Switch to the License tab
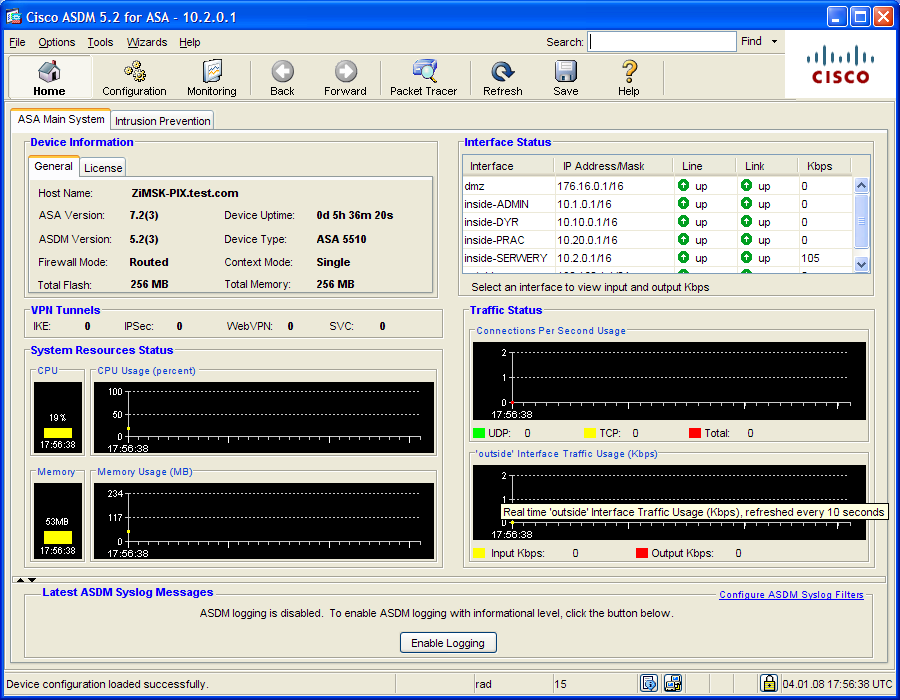Viewport: 900px width, 700px height. tap(103, 168)
